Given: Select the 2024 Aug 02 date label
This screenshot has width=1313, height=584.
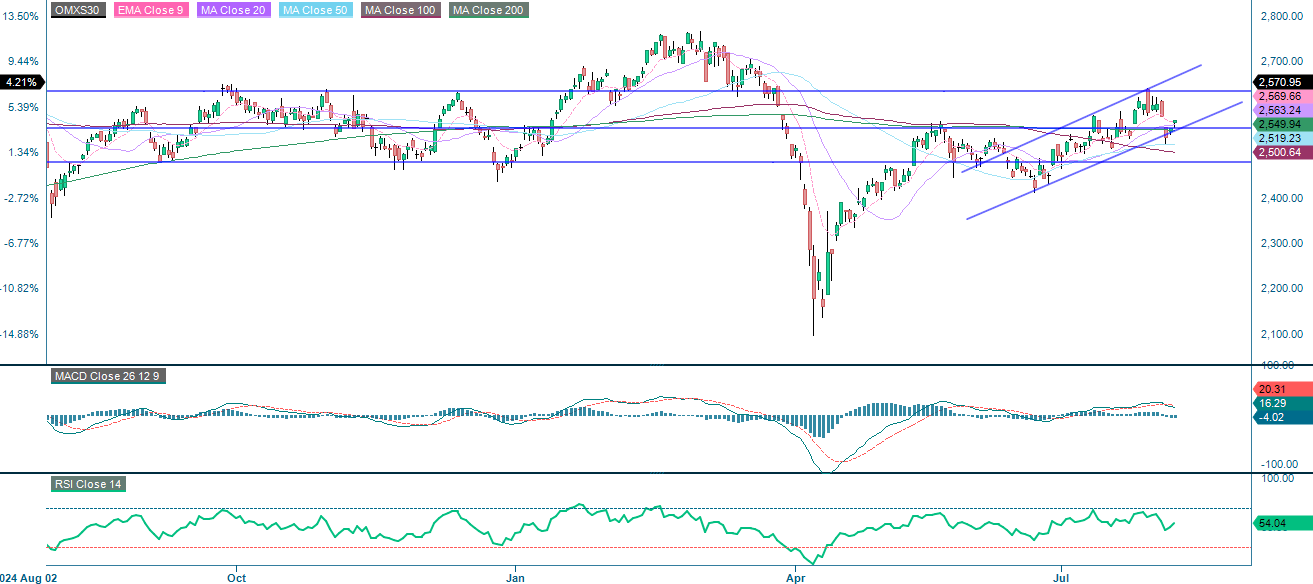Looking at the screenshot, I should tap(26, 578).
